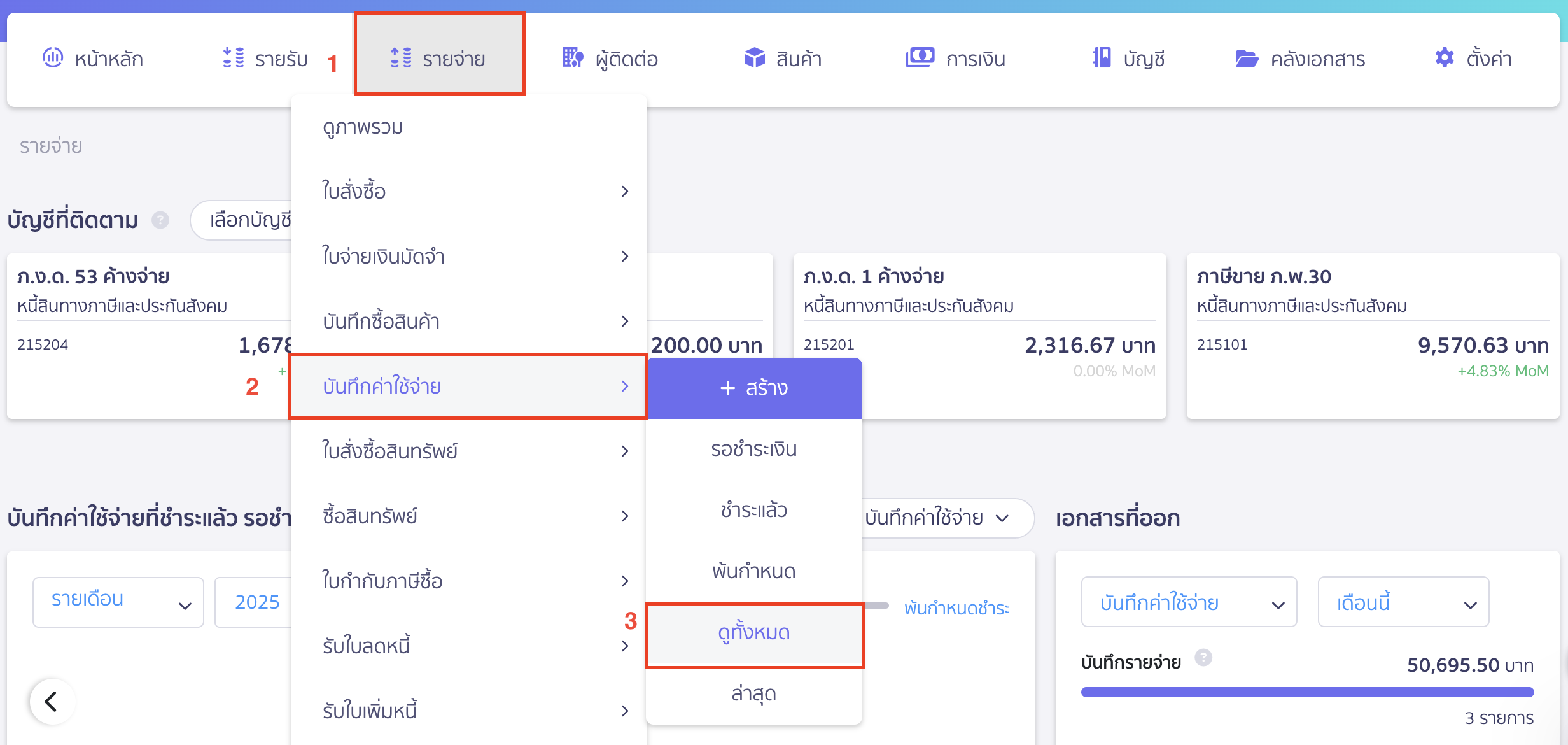Image resolution: width=1568 pixels, height=745 pixels.
Task: Click the สินค้า product box icon
Action: coord(755,58)
